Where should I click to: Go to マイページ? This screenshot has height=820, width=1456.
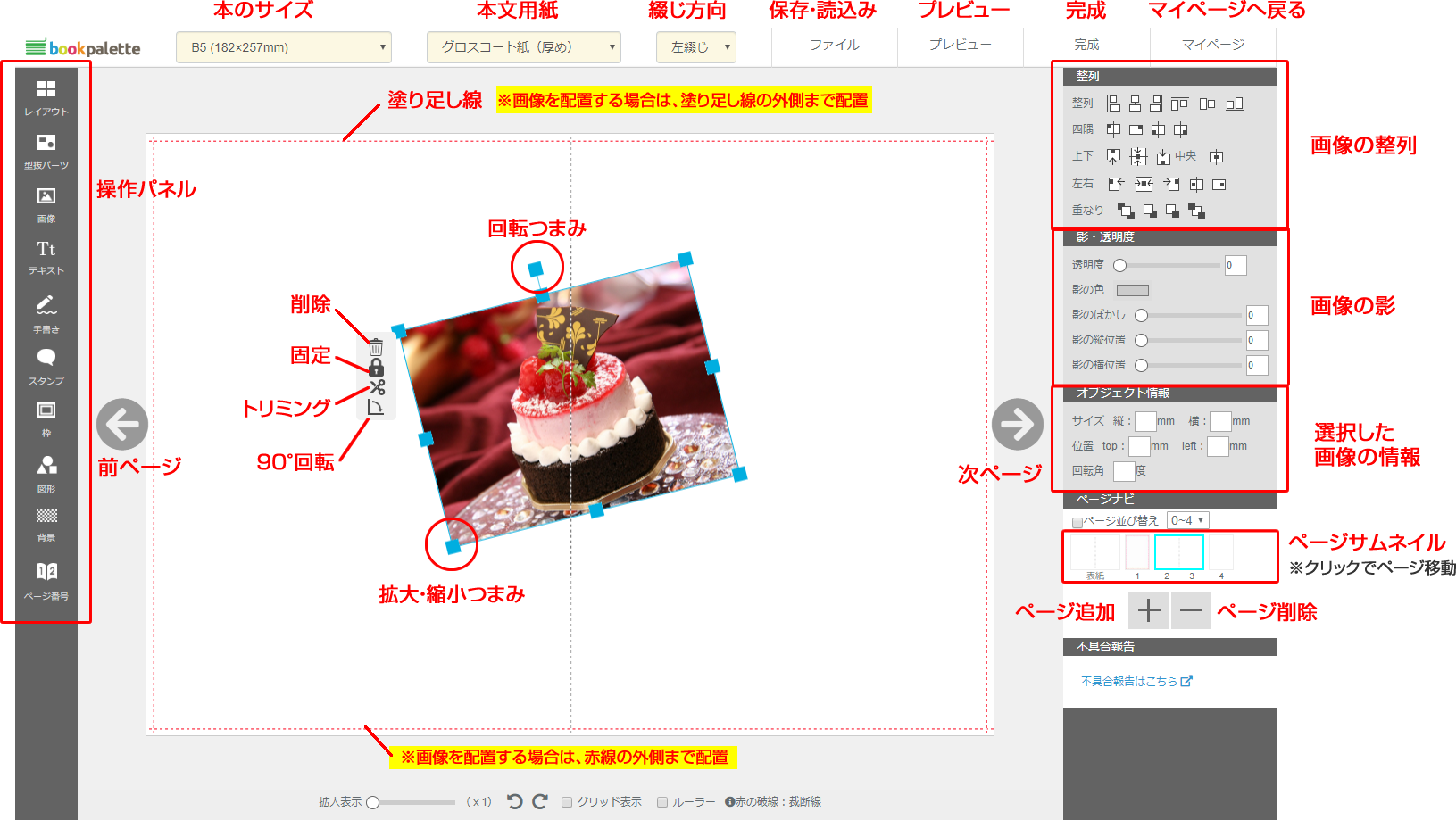pyautogui.click(x=1213, y=45)
